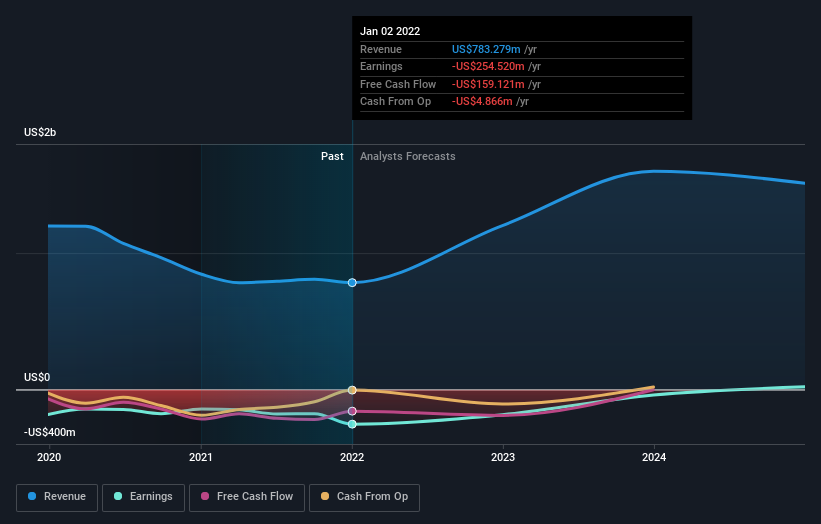Click the earnings value -US$254.520m in tooltip
Screen dimensions: 821x524
pyautogui.click(x=488, y=66)
